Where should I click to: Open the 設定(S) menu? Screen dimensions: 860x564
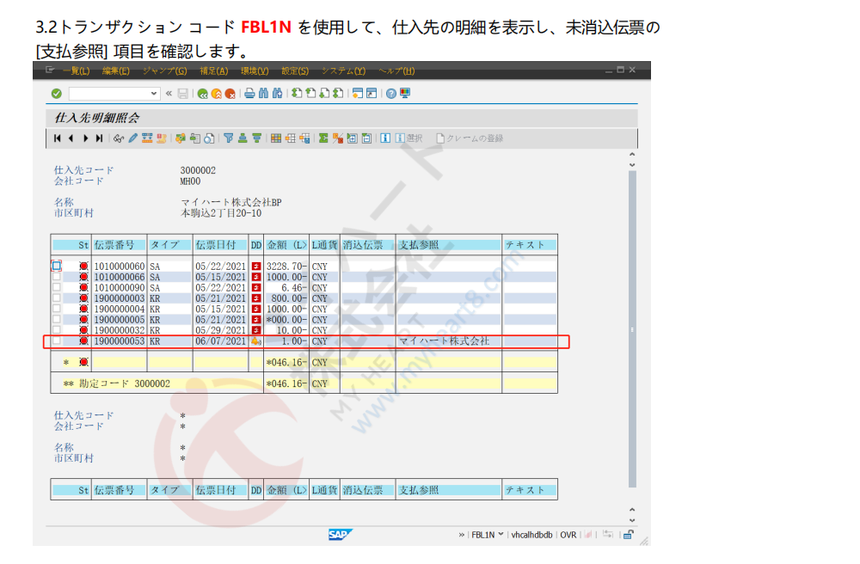295,71
